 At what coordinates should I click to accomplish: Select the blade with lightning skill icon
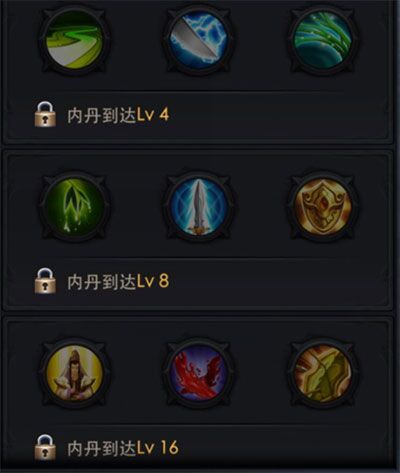[x=199, y=40]
